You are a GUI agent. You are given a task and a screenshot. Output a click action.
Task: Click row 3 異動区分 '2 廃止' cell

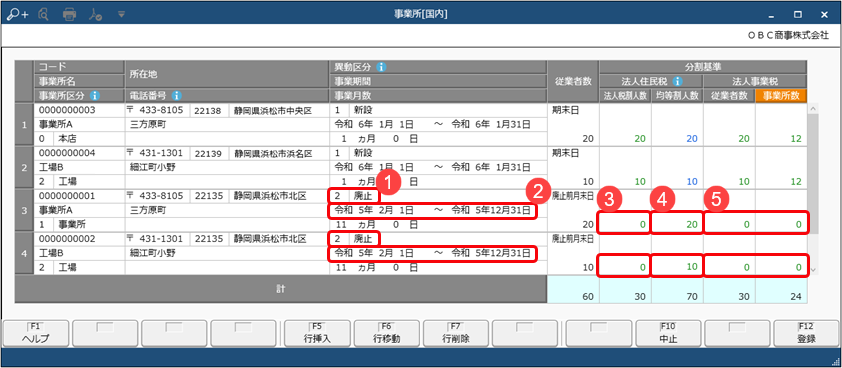[x=354, y=196]
